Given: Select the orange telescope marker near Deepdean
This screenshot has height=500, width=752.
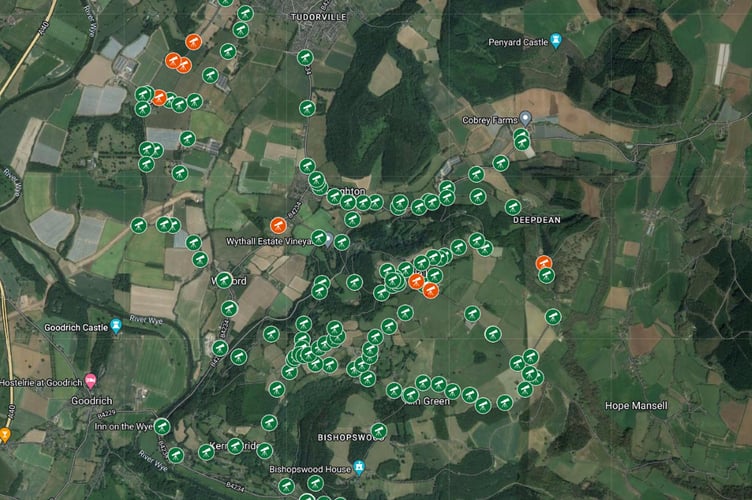Looking at the screenshot, I should 543,263.
